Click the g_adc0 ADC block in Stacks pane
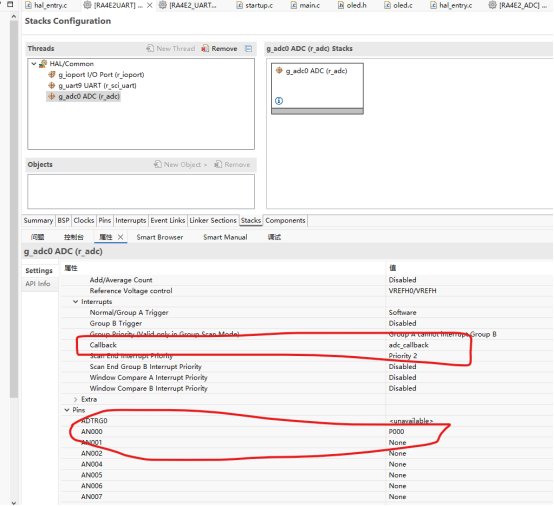This screenshot has width=554, height=506. click(317, 88)
